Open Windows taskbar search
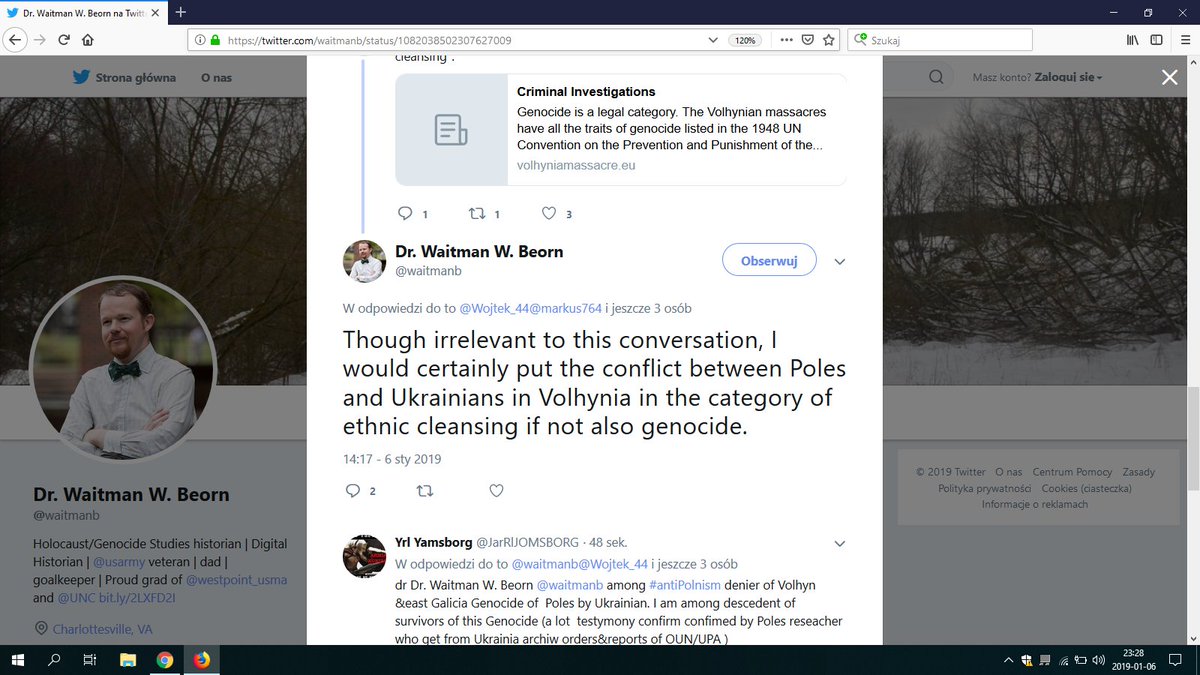This screenshot has height=675, width=1200. click(53, 660)
